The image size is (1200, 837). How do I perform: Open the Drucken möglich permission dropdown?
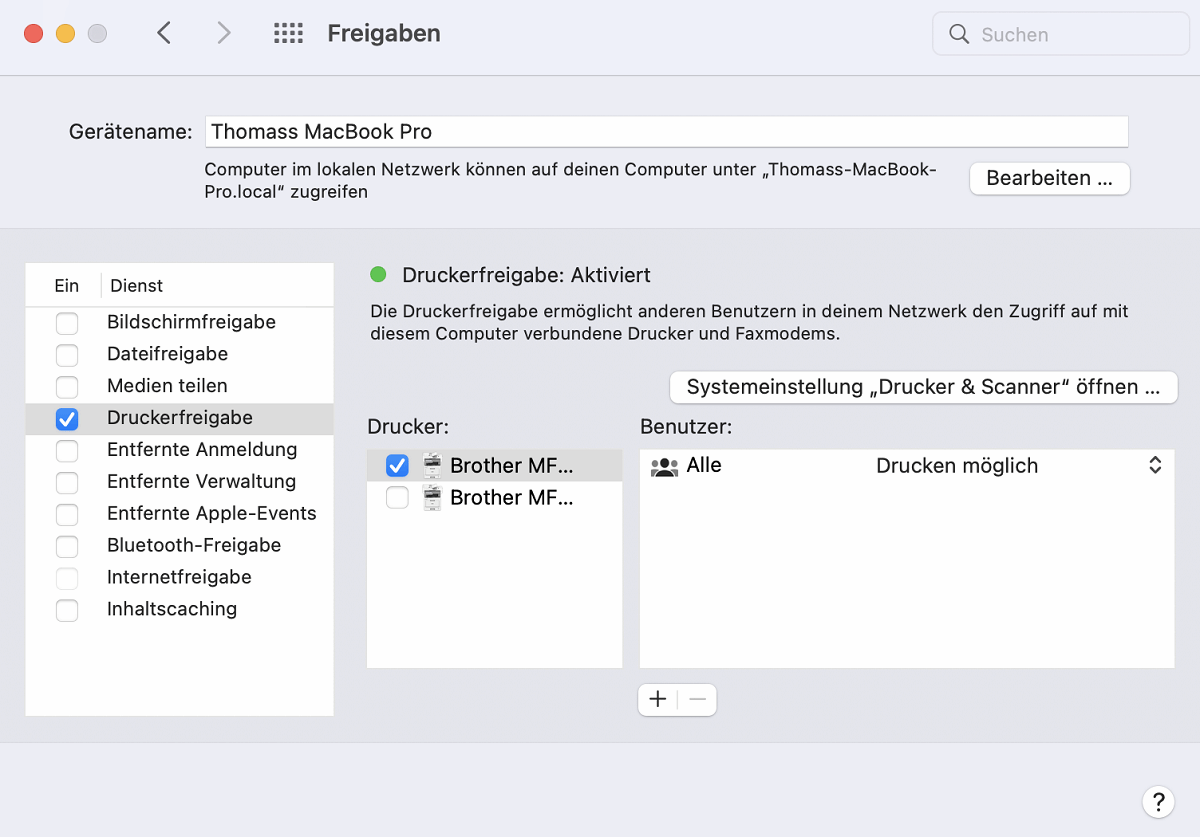[x=1155, y=465]
